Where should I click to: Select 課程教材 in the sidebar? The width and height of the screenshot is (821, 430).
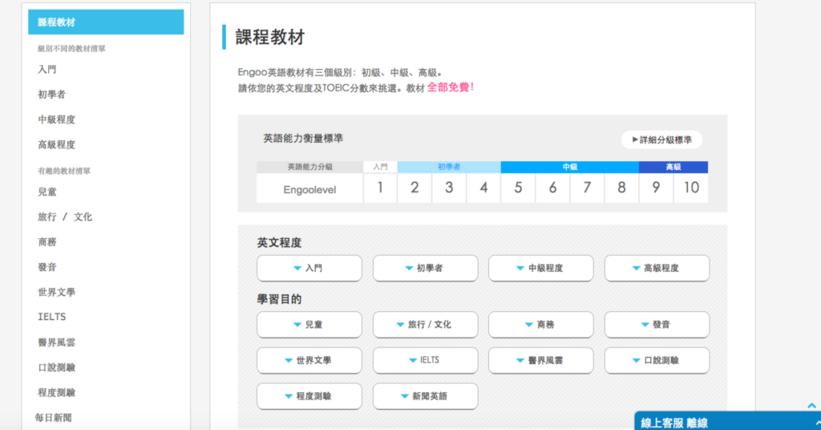pos(106,22)
